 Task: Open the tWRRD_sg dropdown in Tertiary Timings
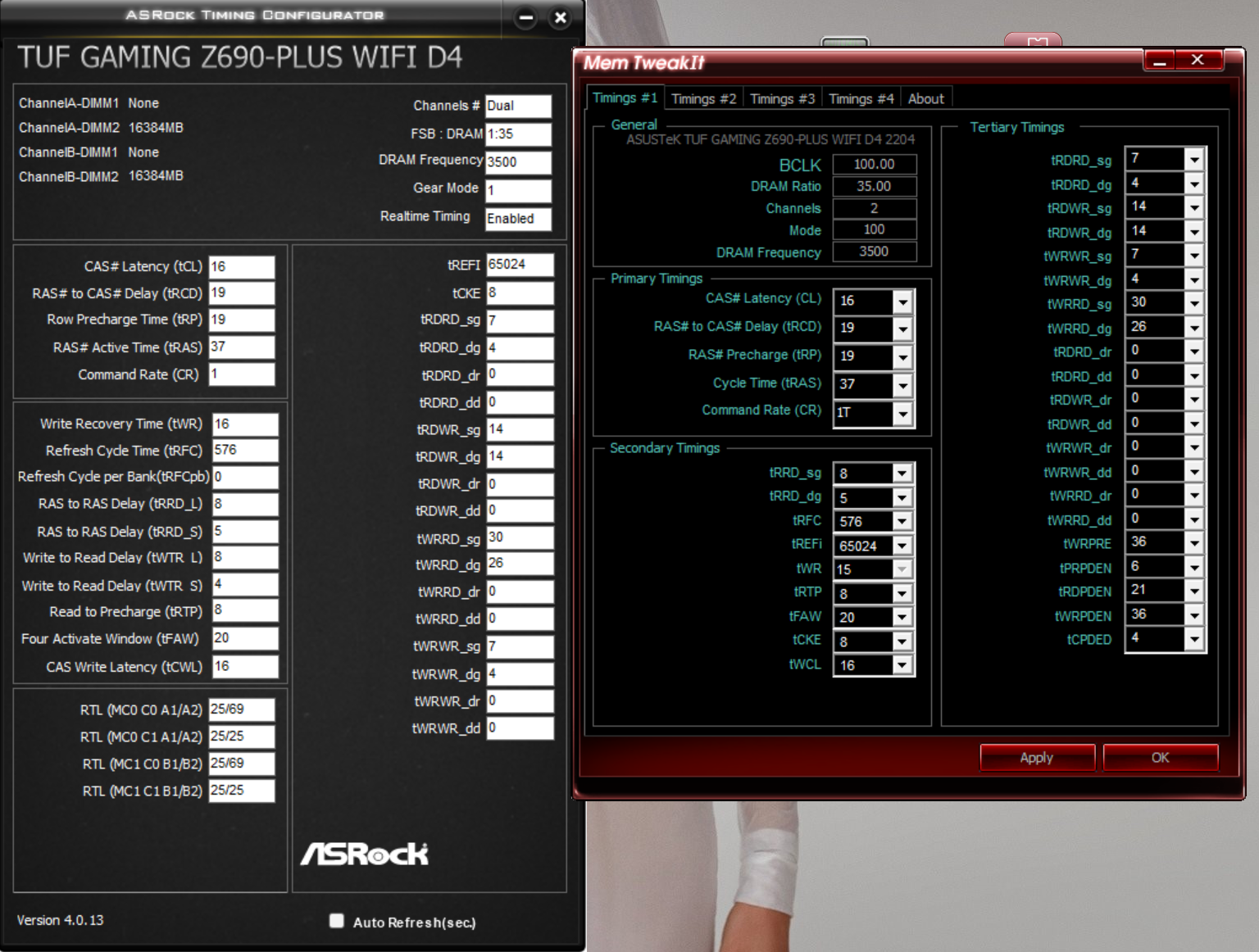click(1194, 303)
